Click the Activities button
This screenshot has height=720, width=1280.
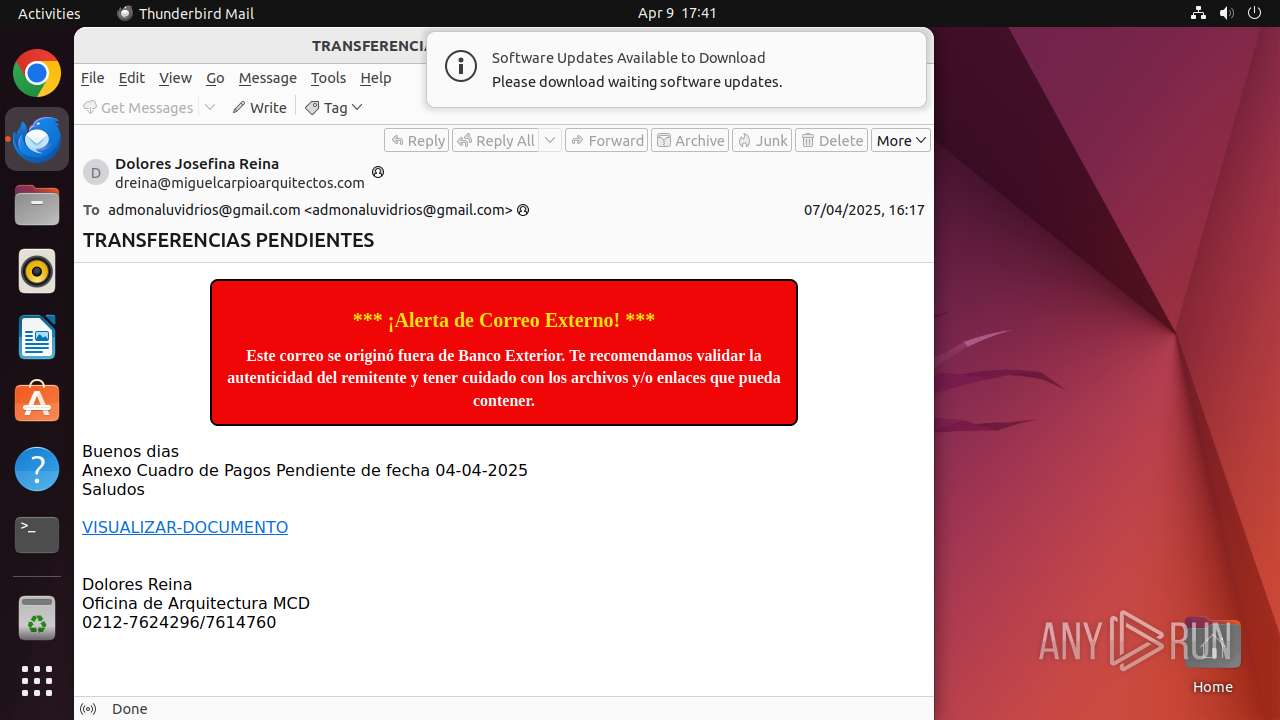click(x=49, y=13)
